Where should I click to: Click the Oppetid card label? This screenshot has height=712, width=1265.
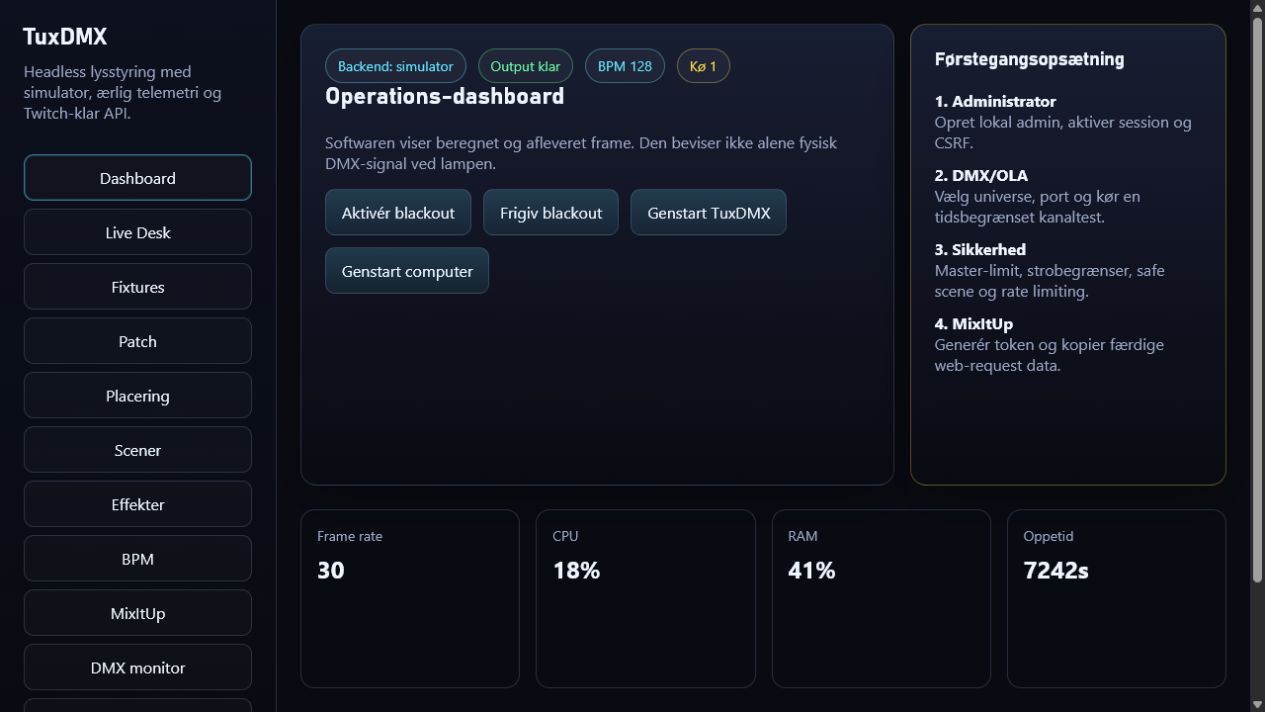(1048, 536)
